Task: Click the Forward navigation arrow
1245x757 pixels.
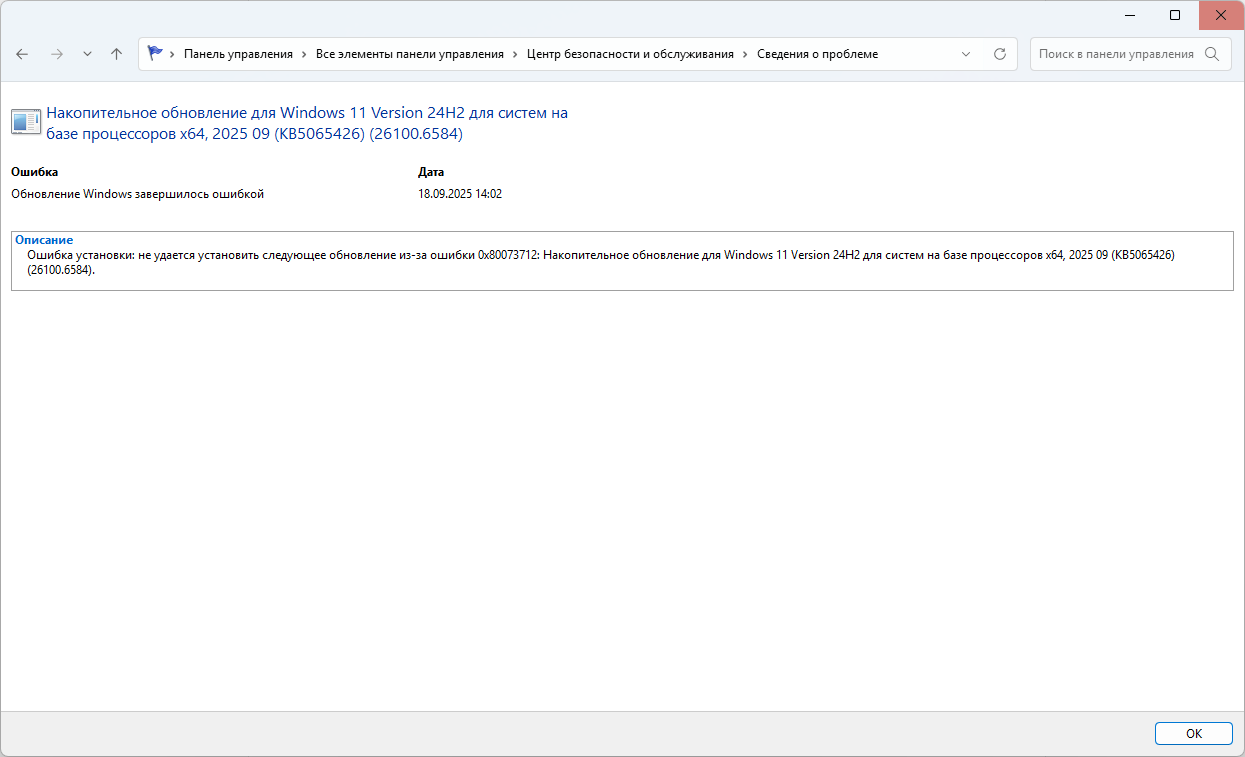Action: pyautogui.click(x=56, y=54)
